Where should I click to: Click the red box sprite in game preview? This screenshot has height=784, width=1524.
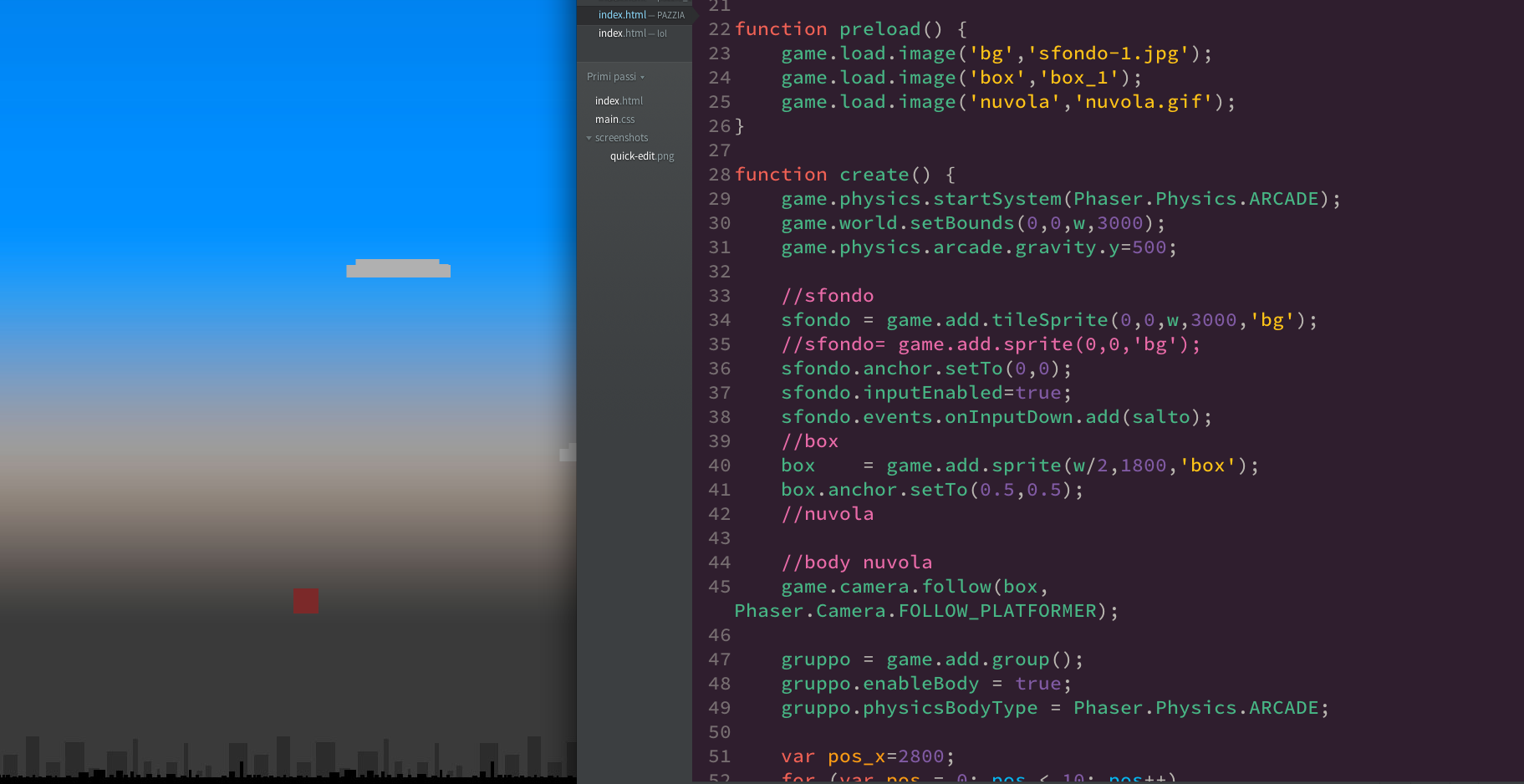306,601
